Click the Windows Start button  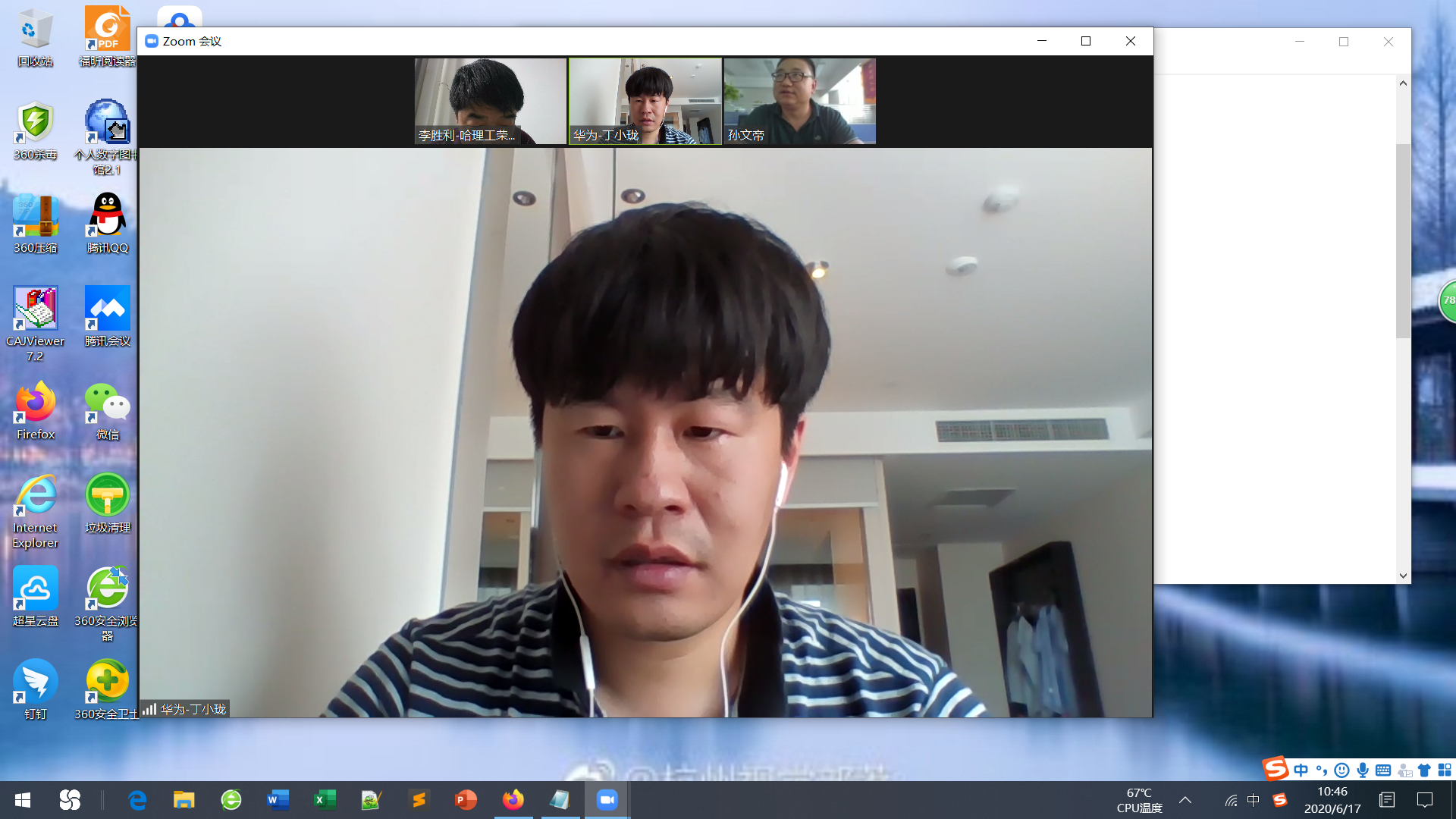[23, 800]
